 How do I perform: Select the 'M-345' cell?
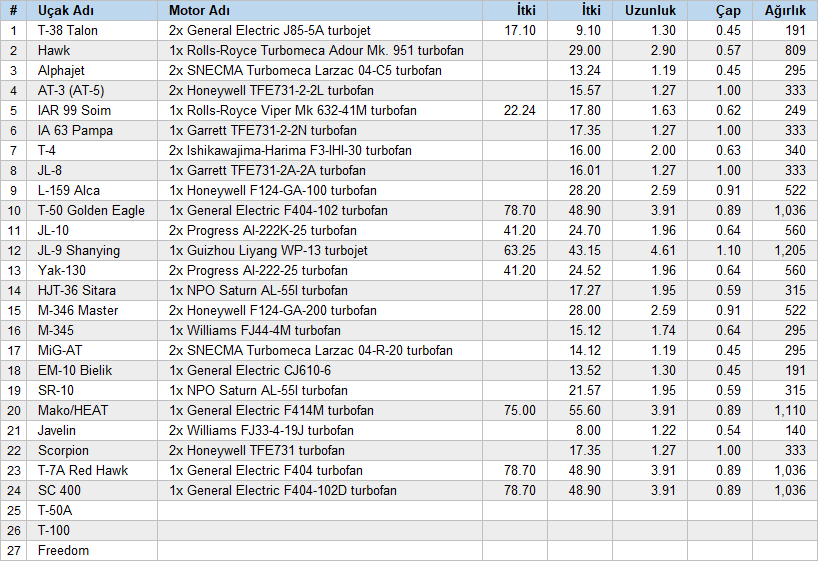[92, 331]
